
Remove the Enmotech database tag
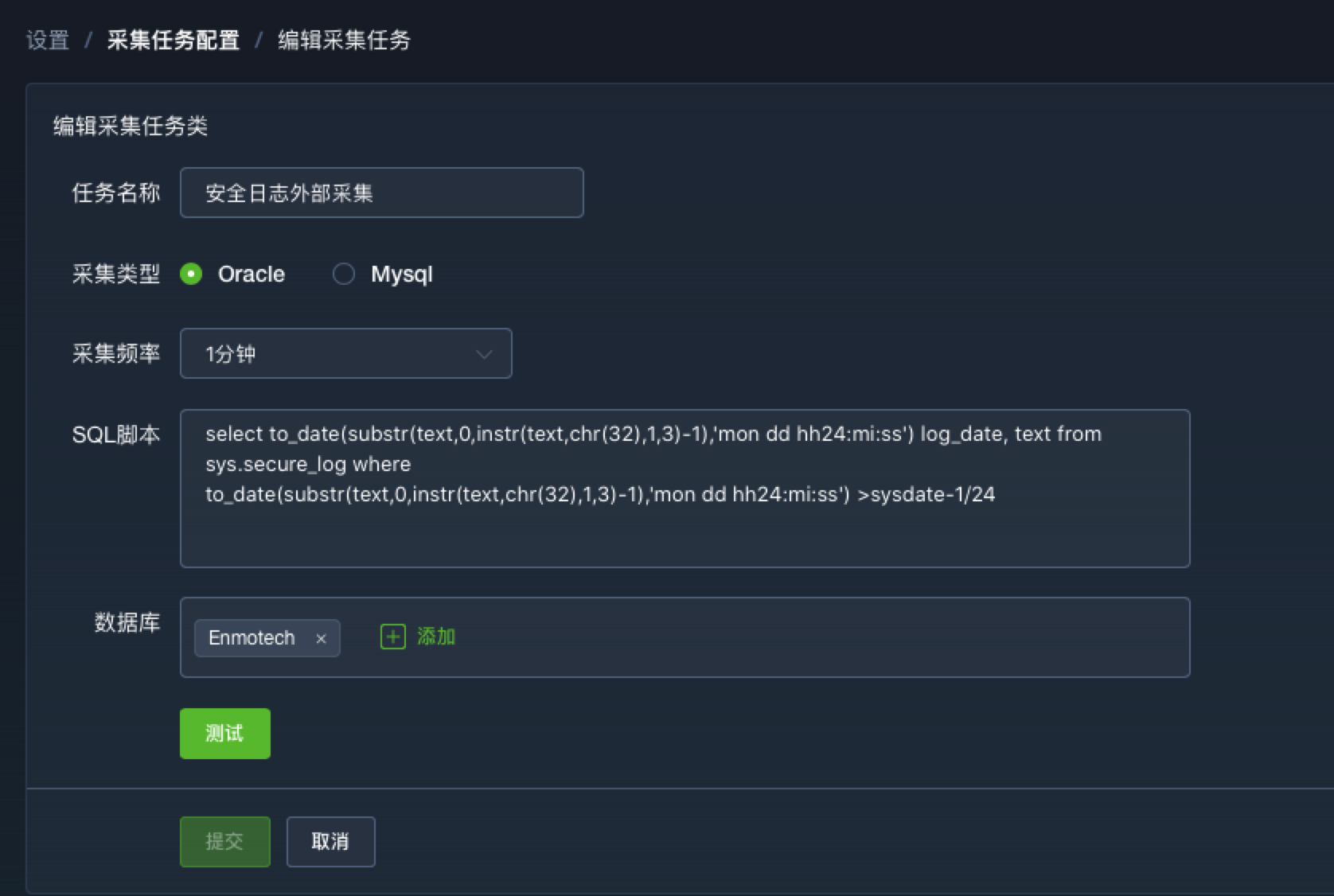(x=321, y=638)
